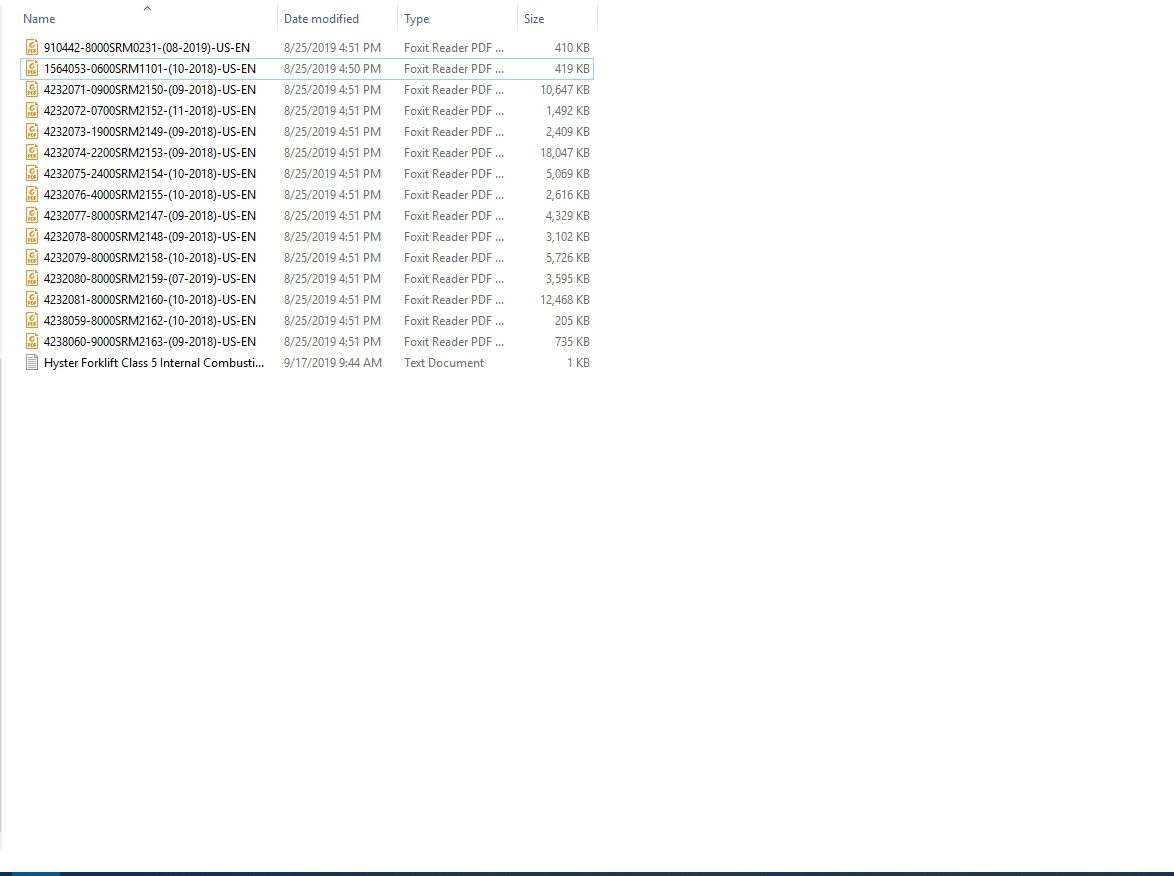Click the PDF icon for 4232072-0700SRM2152
1174x876 pixels.
tap(31, 110)
